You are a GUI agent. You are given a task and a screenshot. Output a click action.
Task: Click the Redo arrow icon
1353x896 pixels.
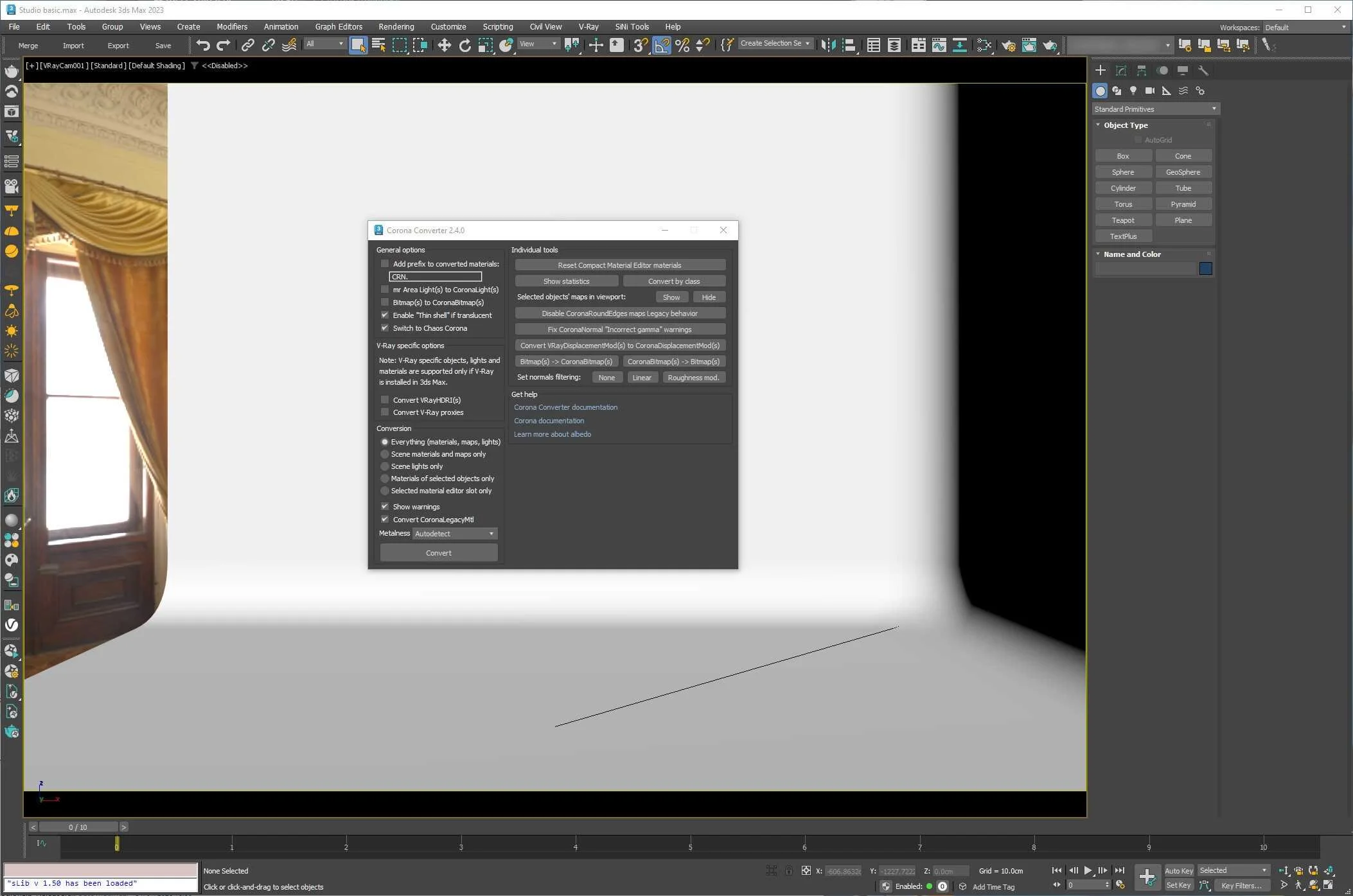(x=223, y=45)
